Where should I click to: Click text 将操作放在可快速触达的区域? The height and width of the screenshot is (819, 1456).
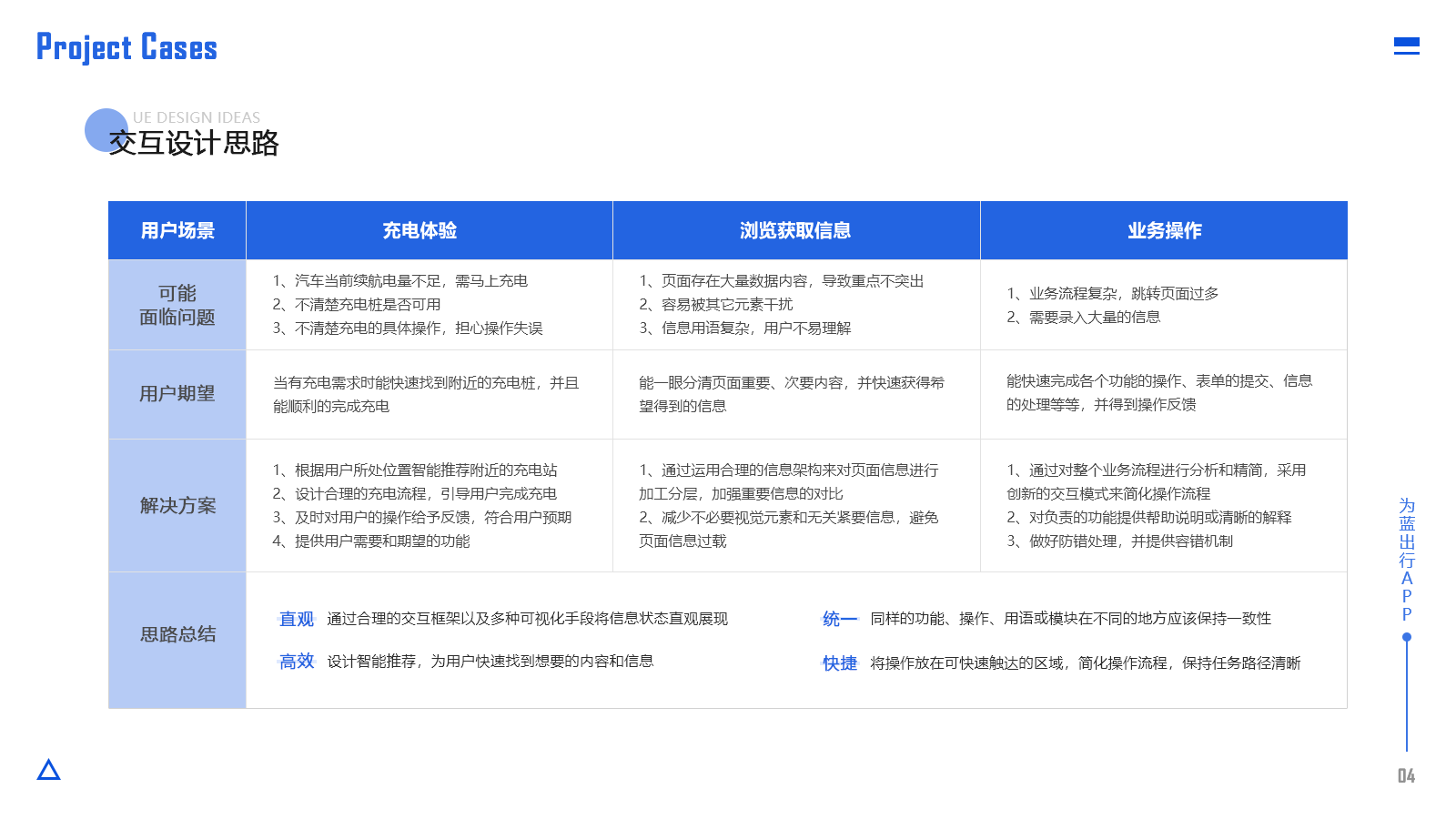[x=966, y=663]
